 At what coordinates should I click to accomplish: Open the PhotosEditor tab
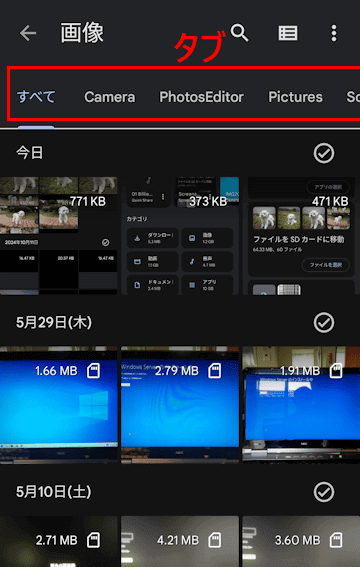click(x=201, y=97)
